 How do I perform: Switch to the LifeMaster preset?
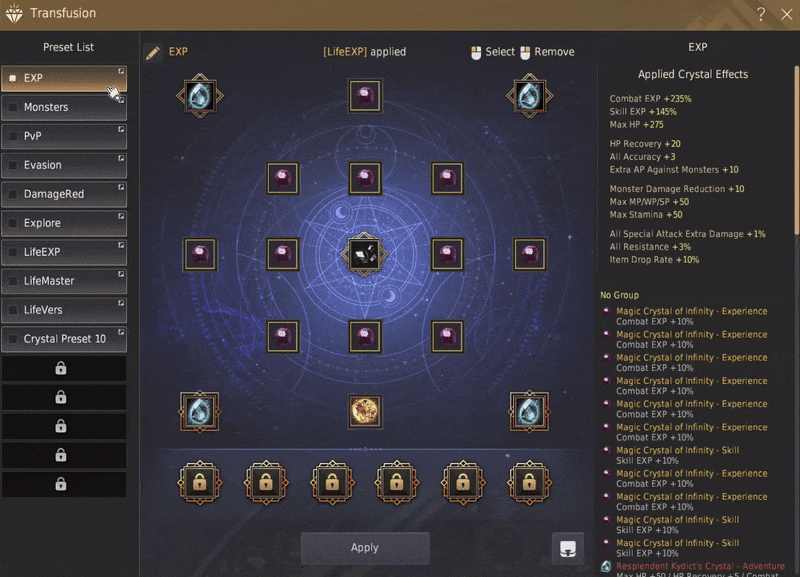coord(64,281)
